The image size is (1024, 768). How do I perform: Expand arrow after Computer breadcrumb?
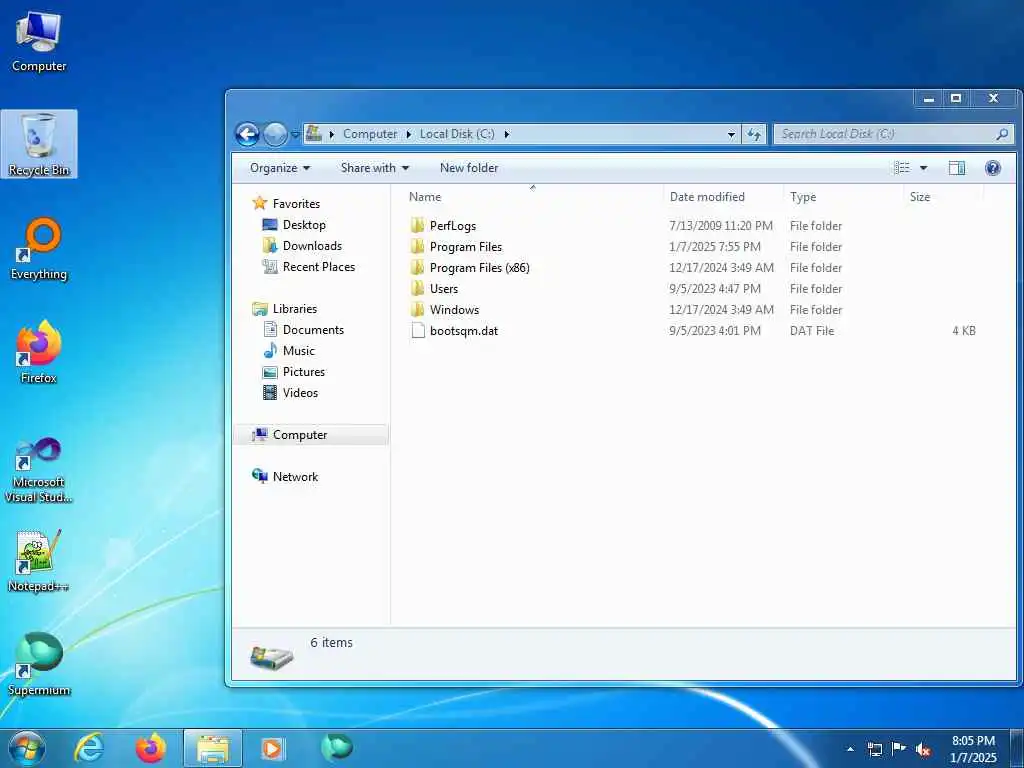[408, 135]
